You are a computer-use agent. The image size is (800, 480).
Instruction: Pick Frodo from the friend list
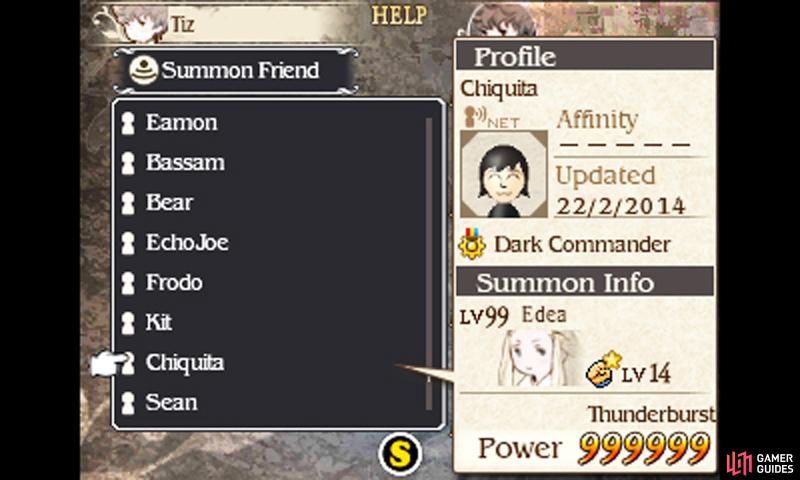coord(174,282)
